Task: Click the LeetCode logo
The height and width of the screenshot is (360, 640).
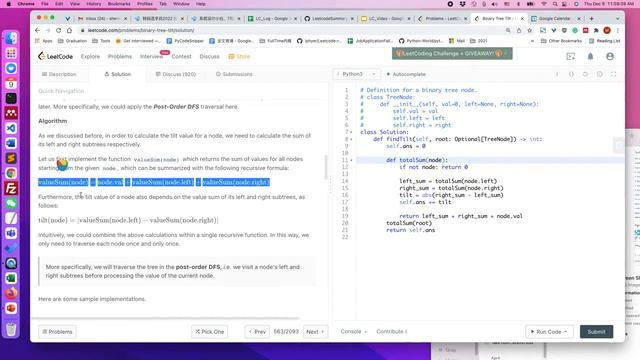Action: point(55,56)
